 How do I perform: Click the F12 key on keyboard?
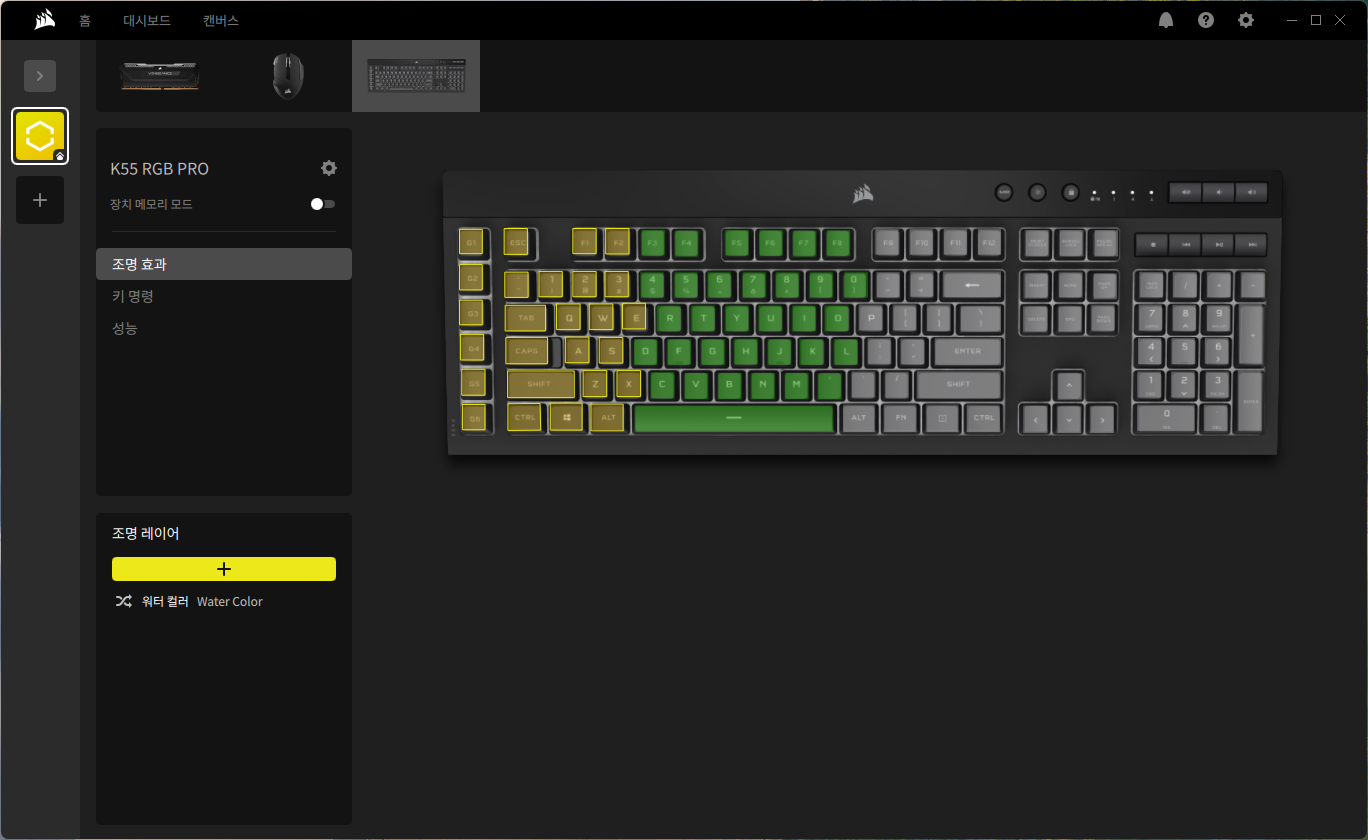click(989, 243)
